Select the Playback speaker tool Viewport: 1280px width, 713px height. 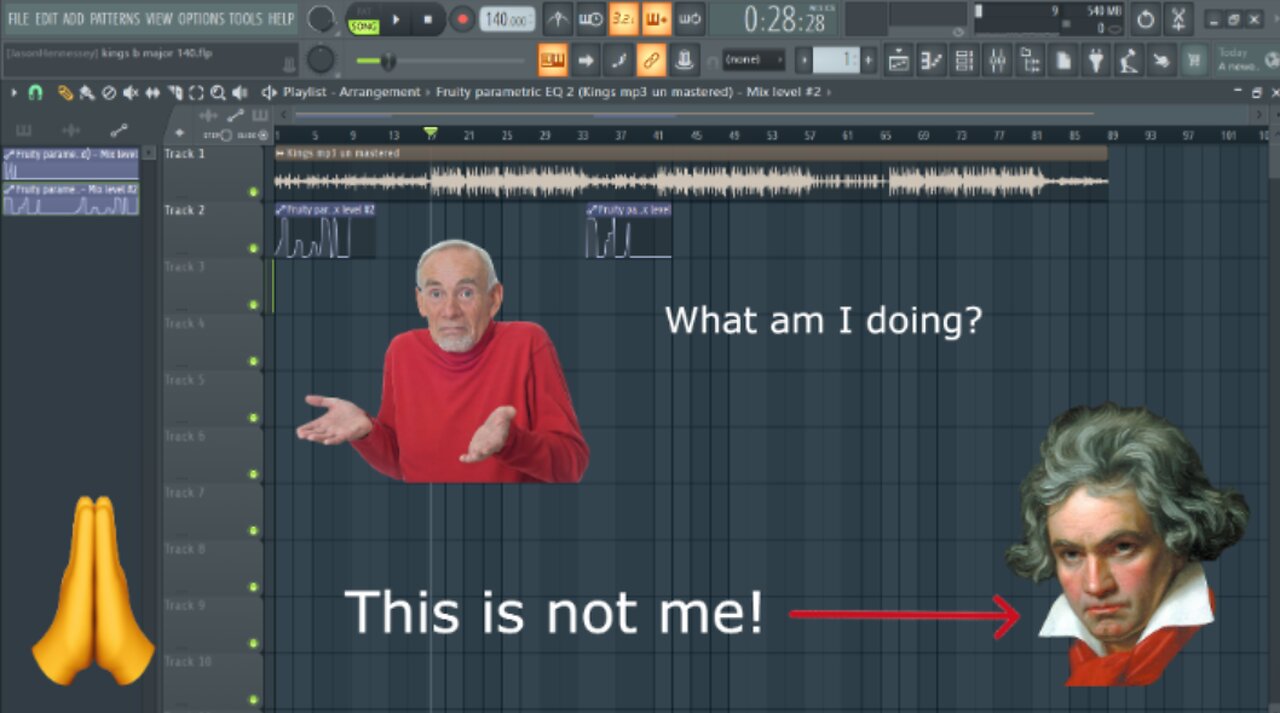(240, 92)
